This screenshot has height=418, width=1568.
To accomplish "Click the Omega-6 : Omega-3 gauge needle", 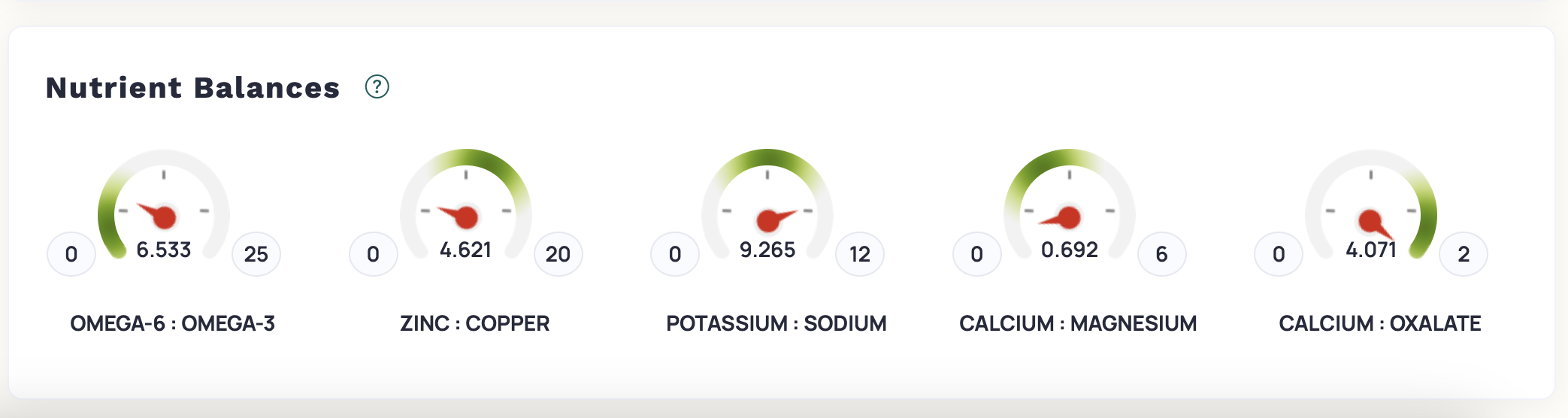I will click(x=158, y=215).
